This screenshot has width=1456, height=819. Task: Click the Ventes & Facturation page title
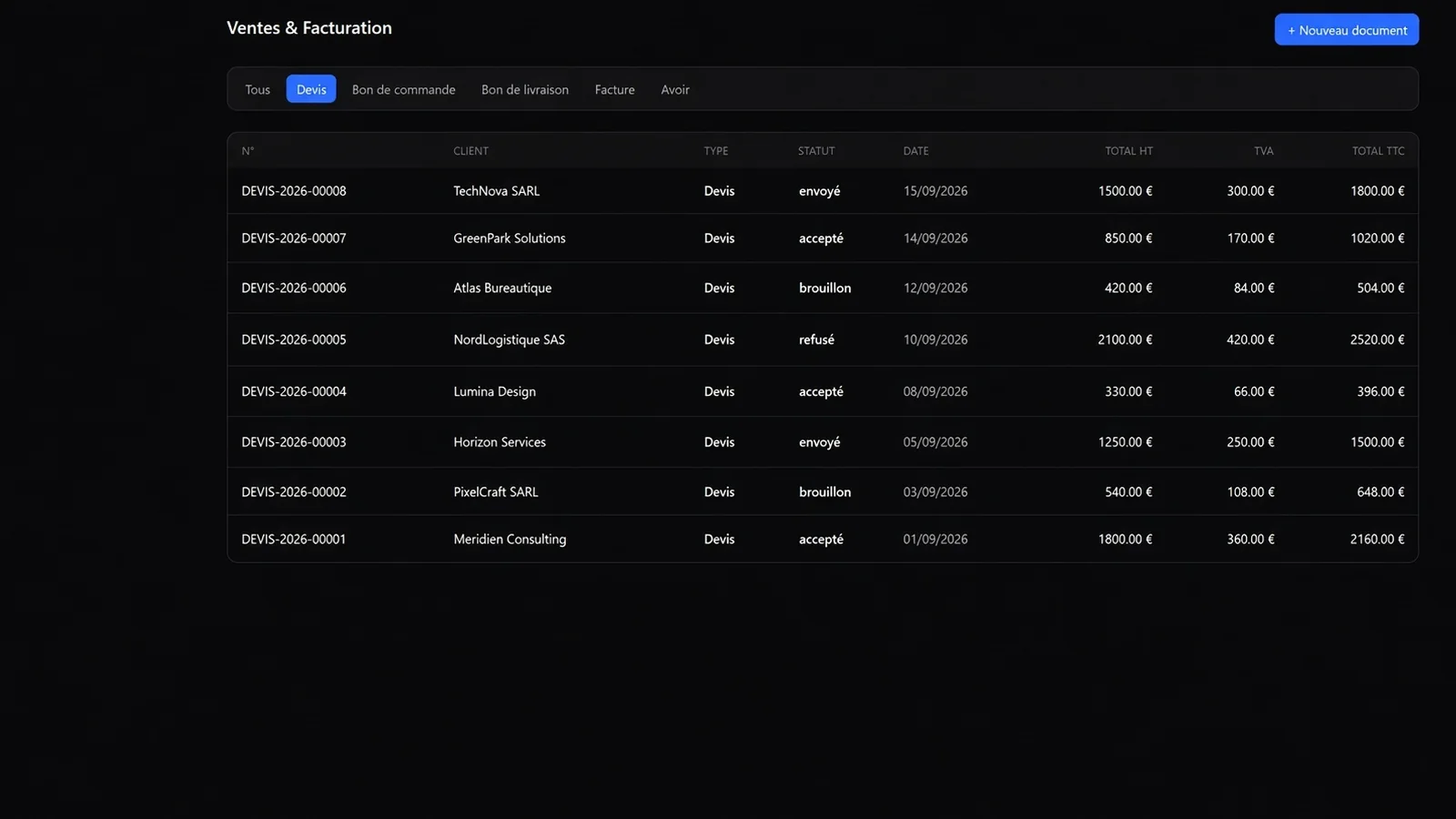click(309, 28)
